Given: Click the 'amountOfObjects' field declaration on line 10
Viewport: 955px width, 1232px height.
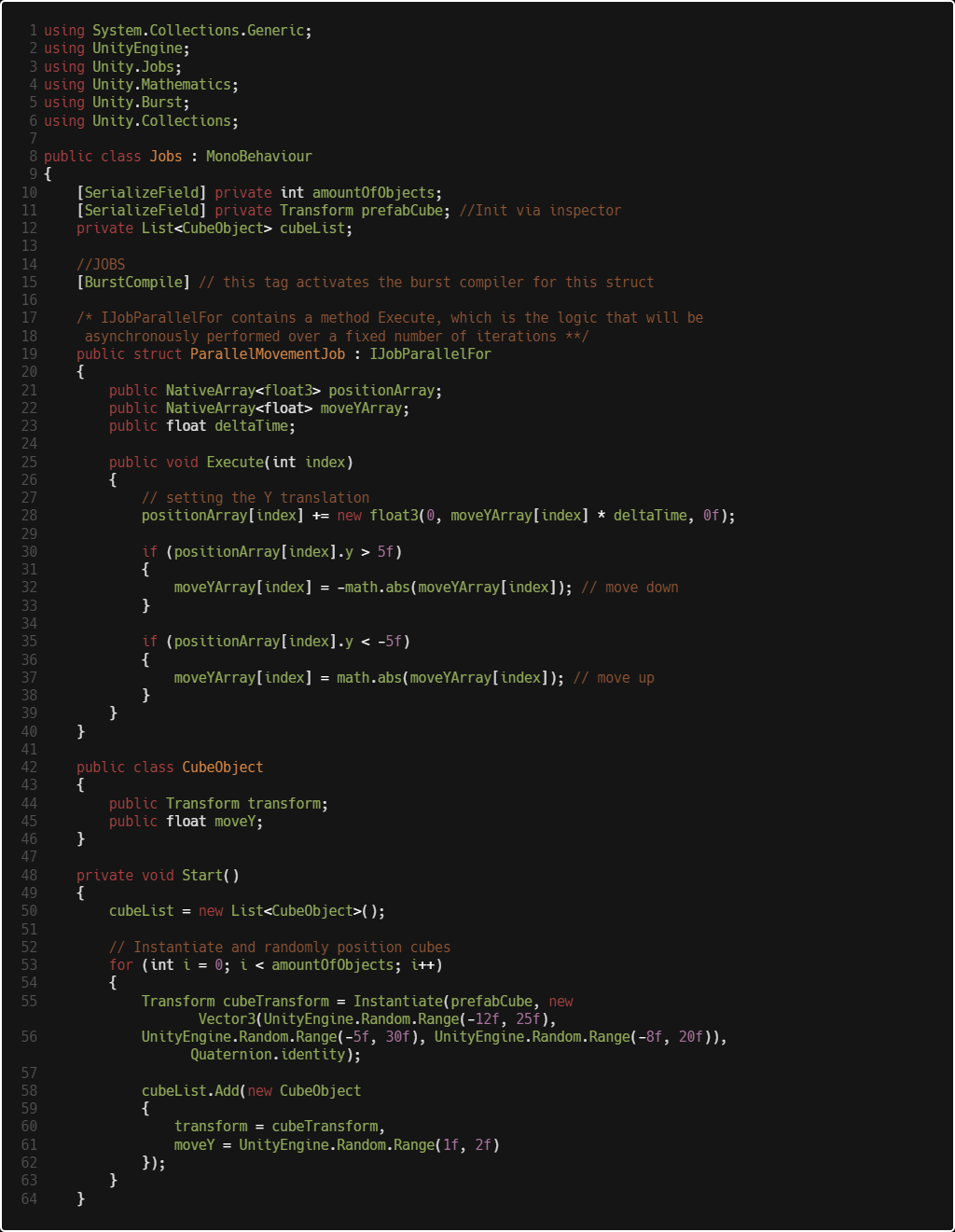Looking at the screenshot, I should coord(373,193).
